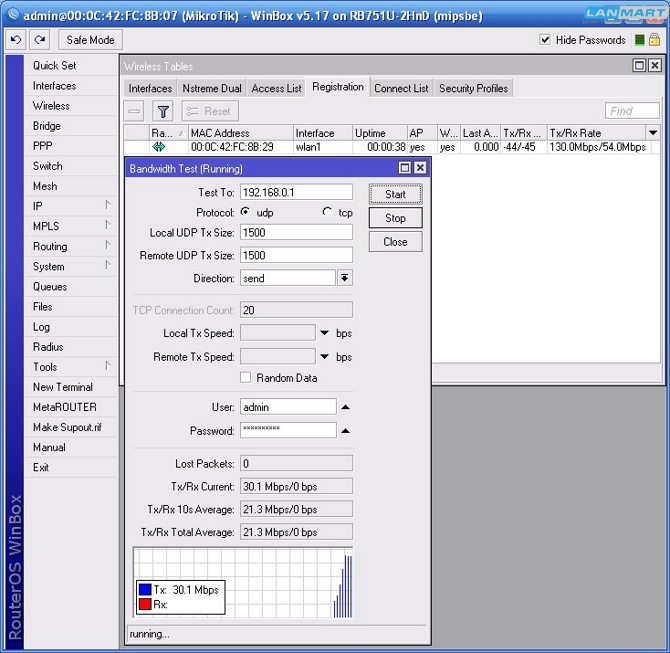670x653 pixels.
Task: Click the blue Tx color swatch in graph legend
Action: 145,590
